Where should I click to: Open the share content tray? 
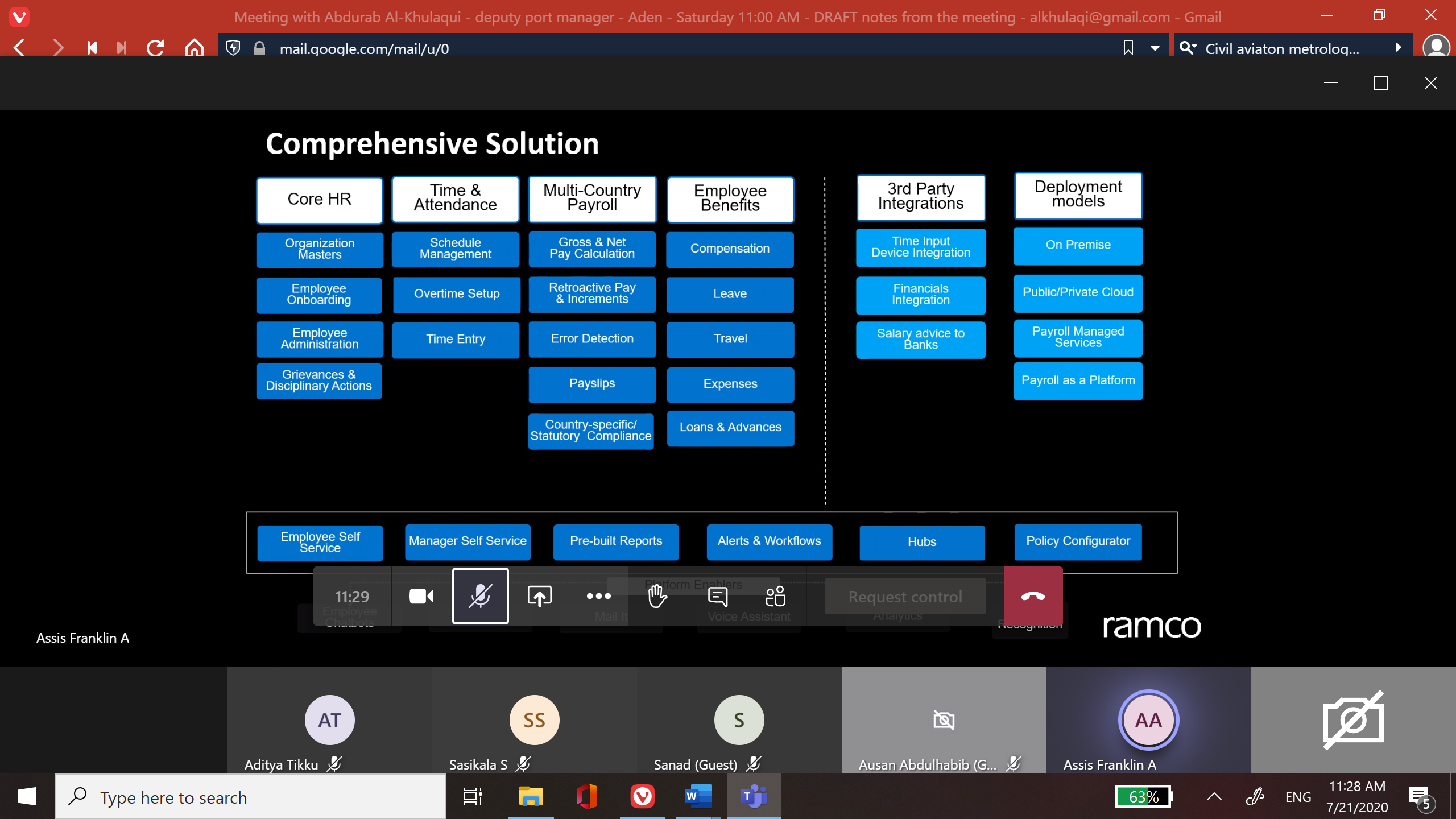pos(539,596)
